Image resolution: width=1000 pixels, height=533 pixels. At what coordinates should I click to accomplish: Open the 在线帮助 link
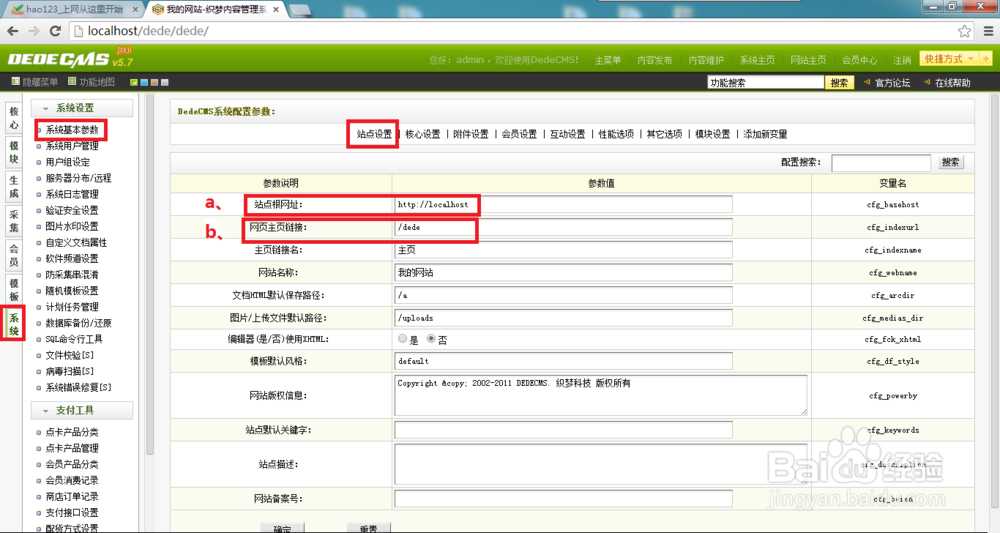(x=952, y=83)
